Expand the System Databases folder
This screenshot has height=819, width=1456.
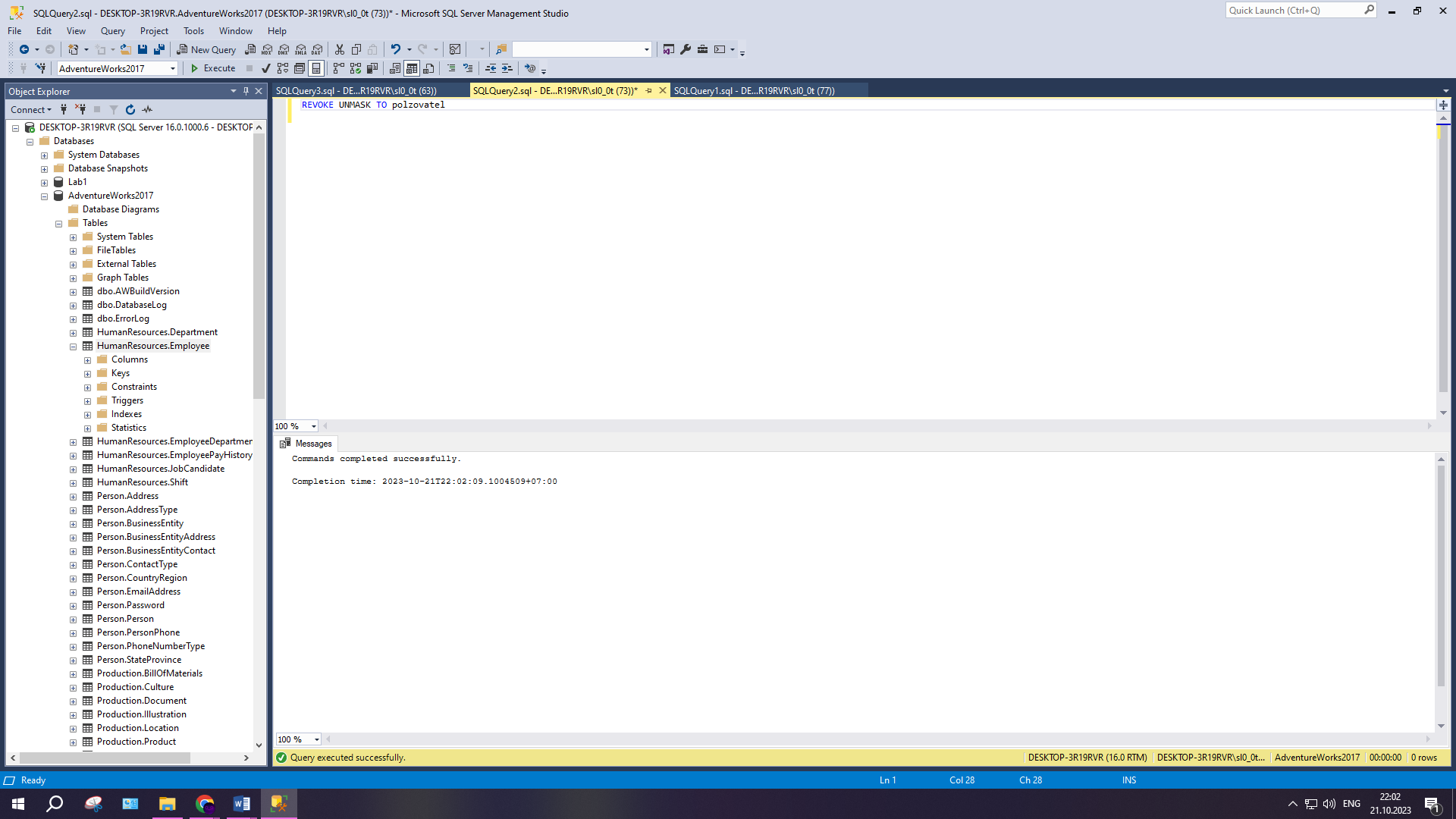pyautogui.click(x=45, y=155)
